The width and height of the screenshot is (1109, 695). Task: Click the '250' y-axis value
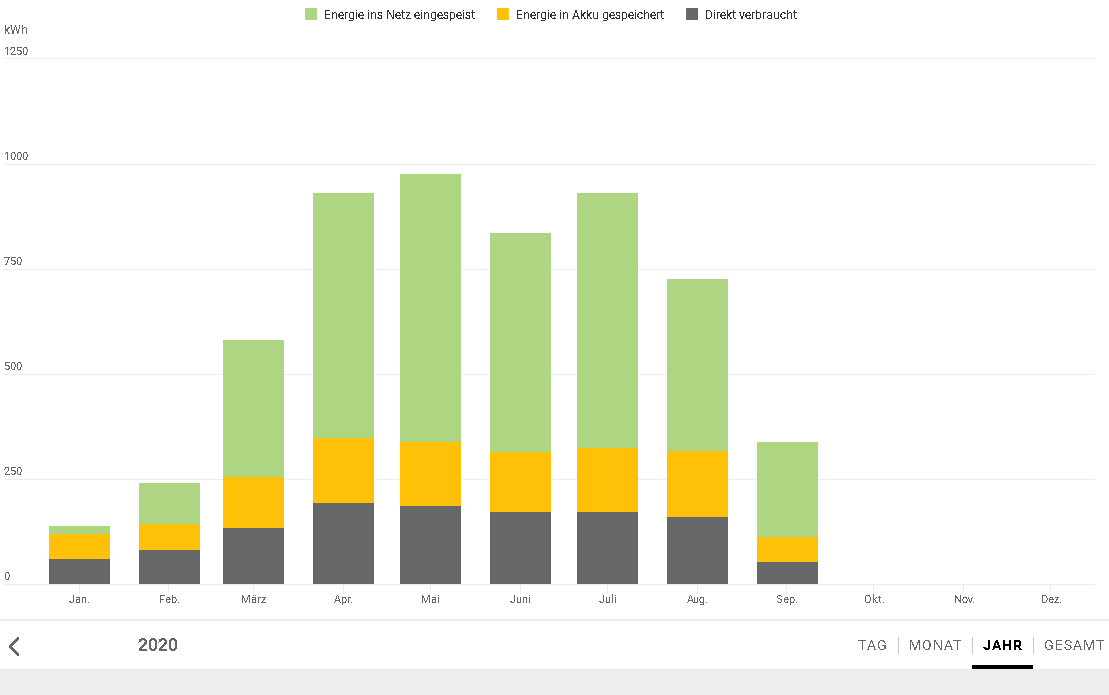pos(13,472)
